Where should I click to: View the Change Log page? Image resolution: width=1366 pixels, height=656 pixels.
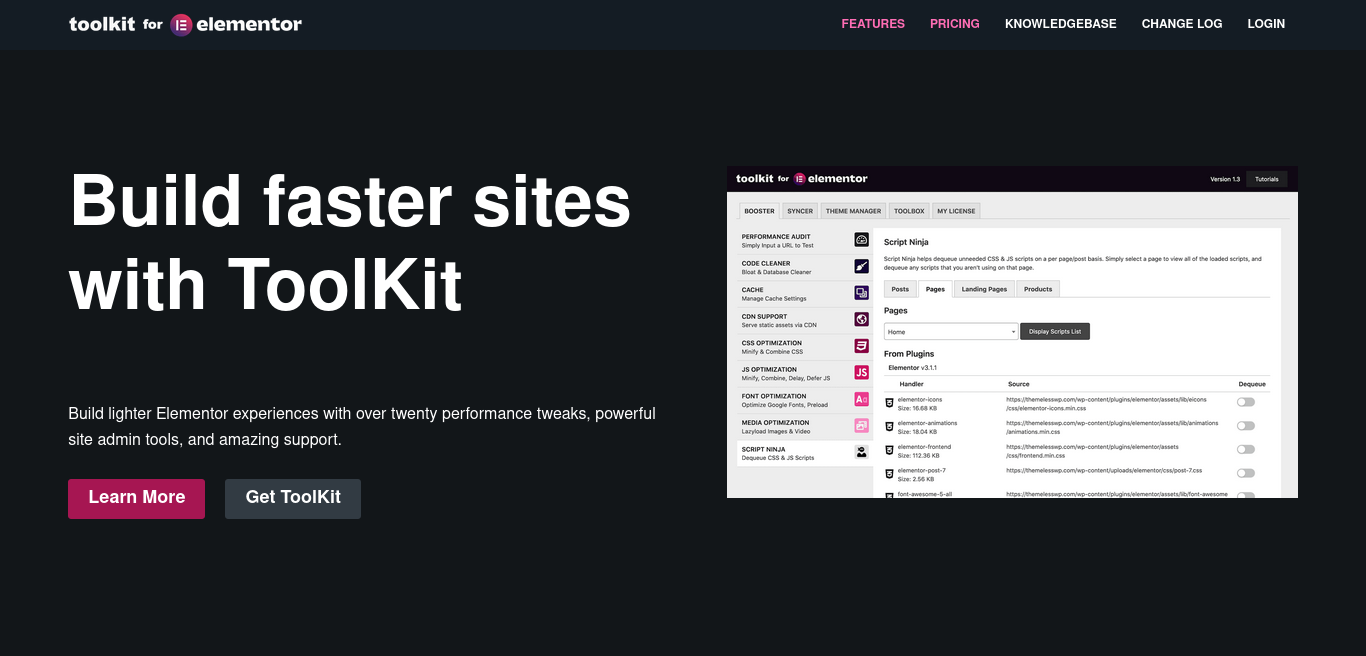[1182, 24]
